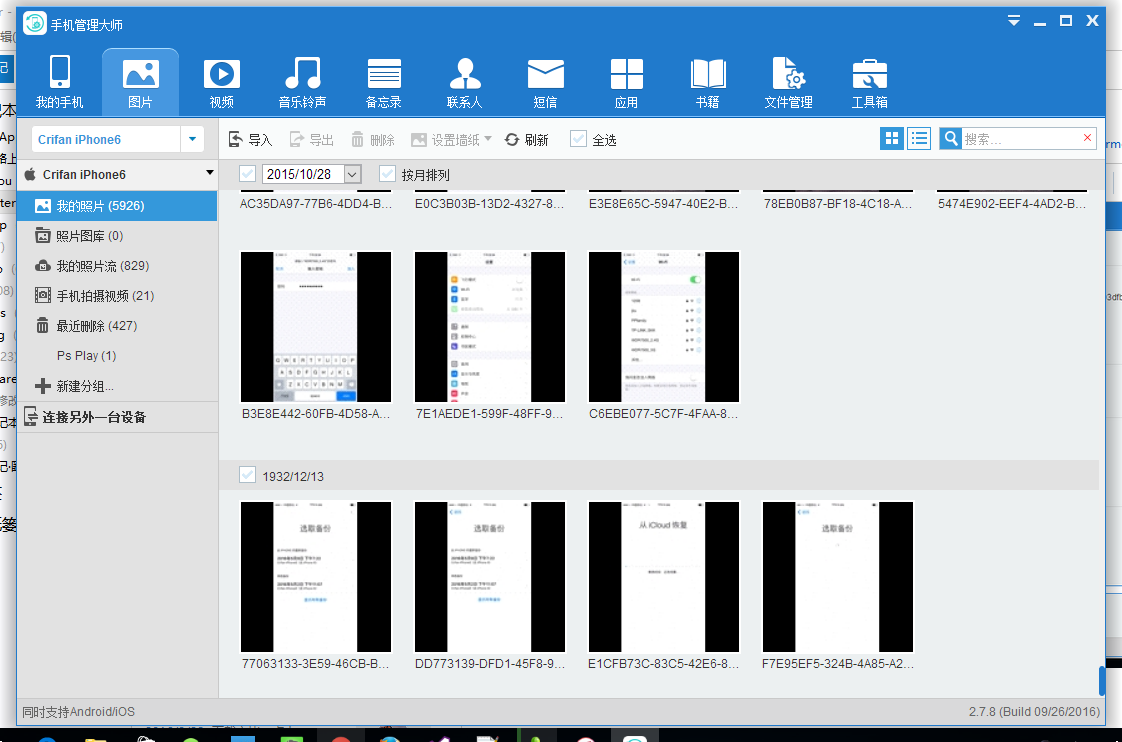Open the 备忘录 notes section

384,82
